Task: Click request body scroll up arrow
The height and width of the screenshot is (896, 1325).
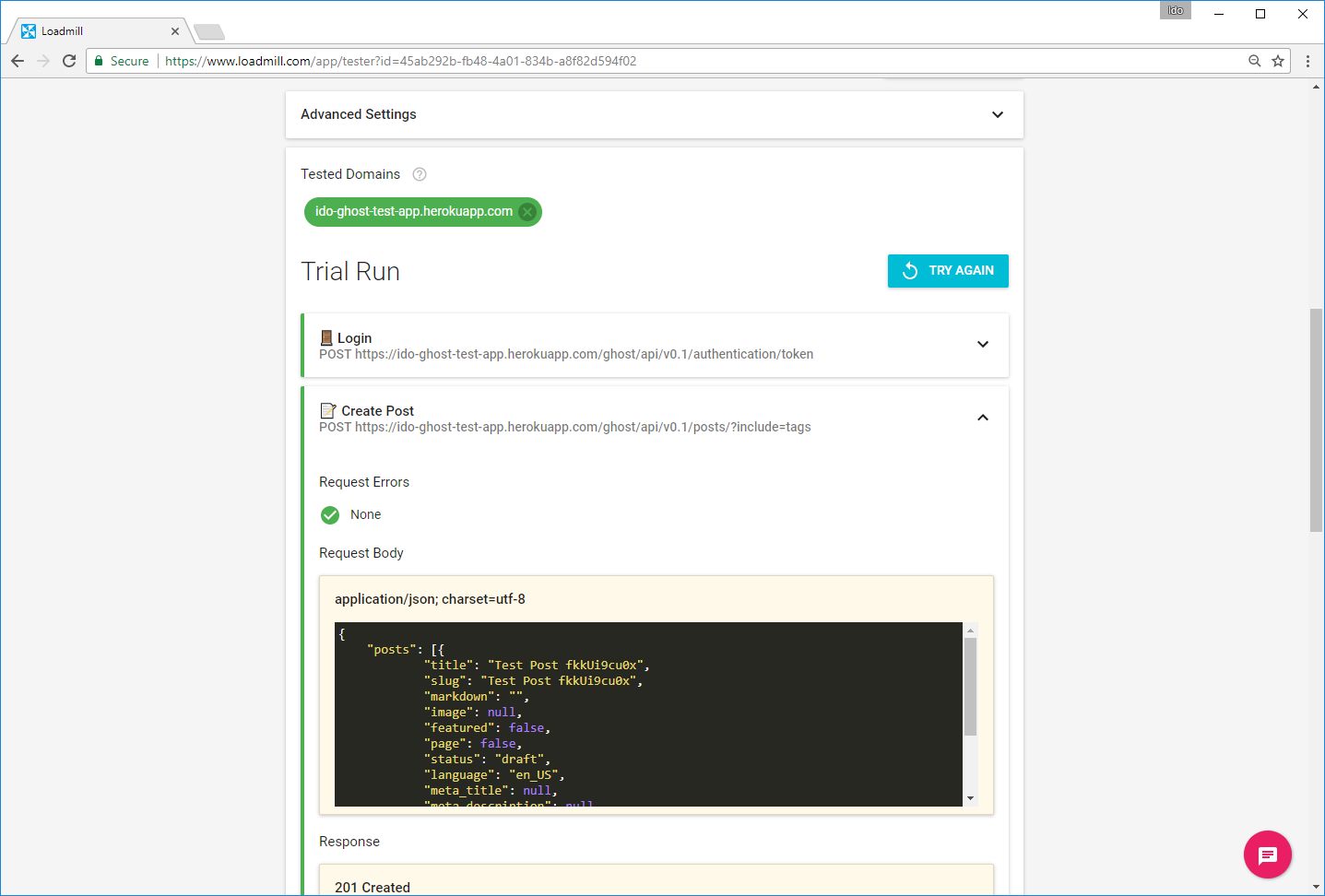Action: (970, 631)
